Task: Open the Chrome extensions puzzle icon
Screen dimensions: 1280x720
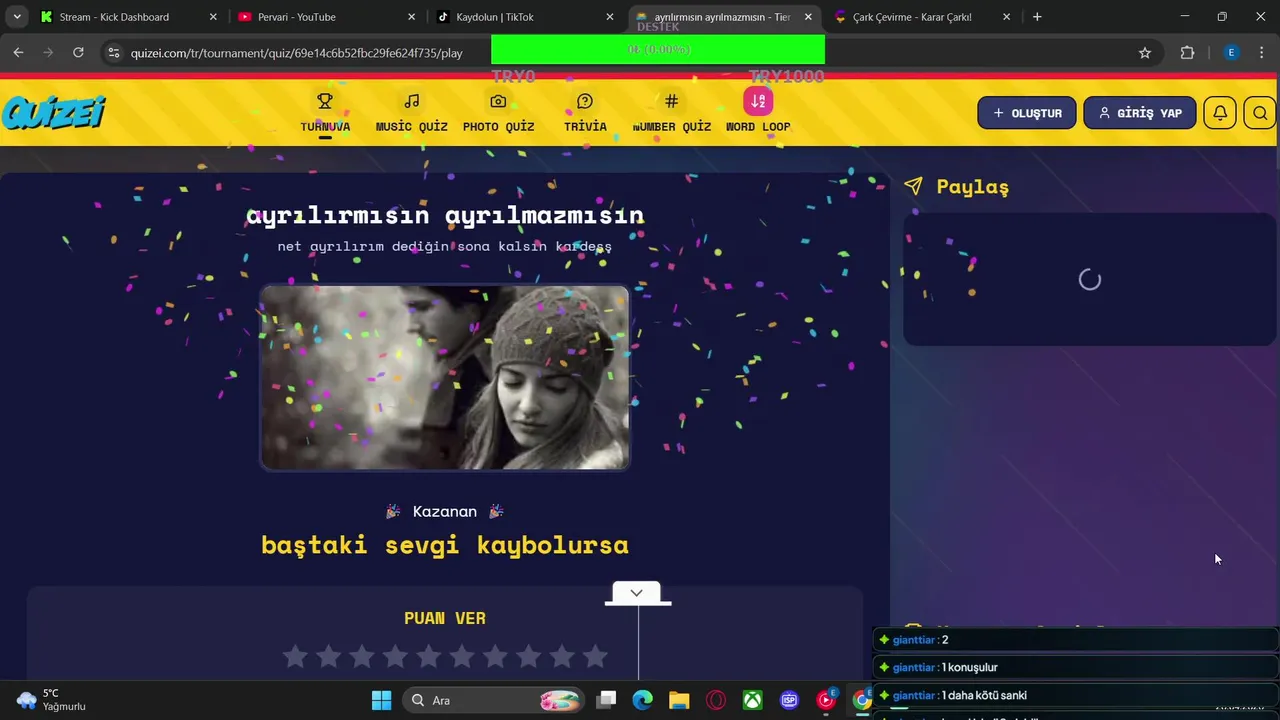Action: pyautogui.click(x=1187, y=53)
